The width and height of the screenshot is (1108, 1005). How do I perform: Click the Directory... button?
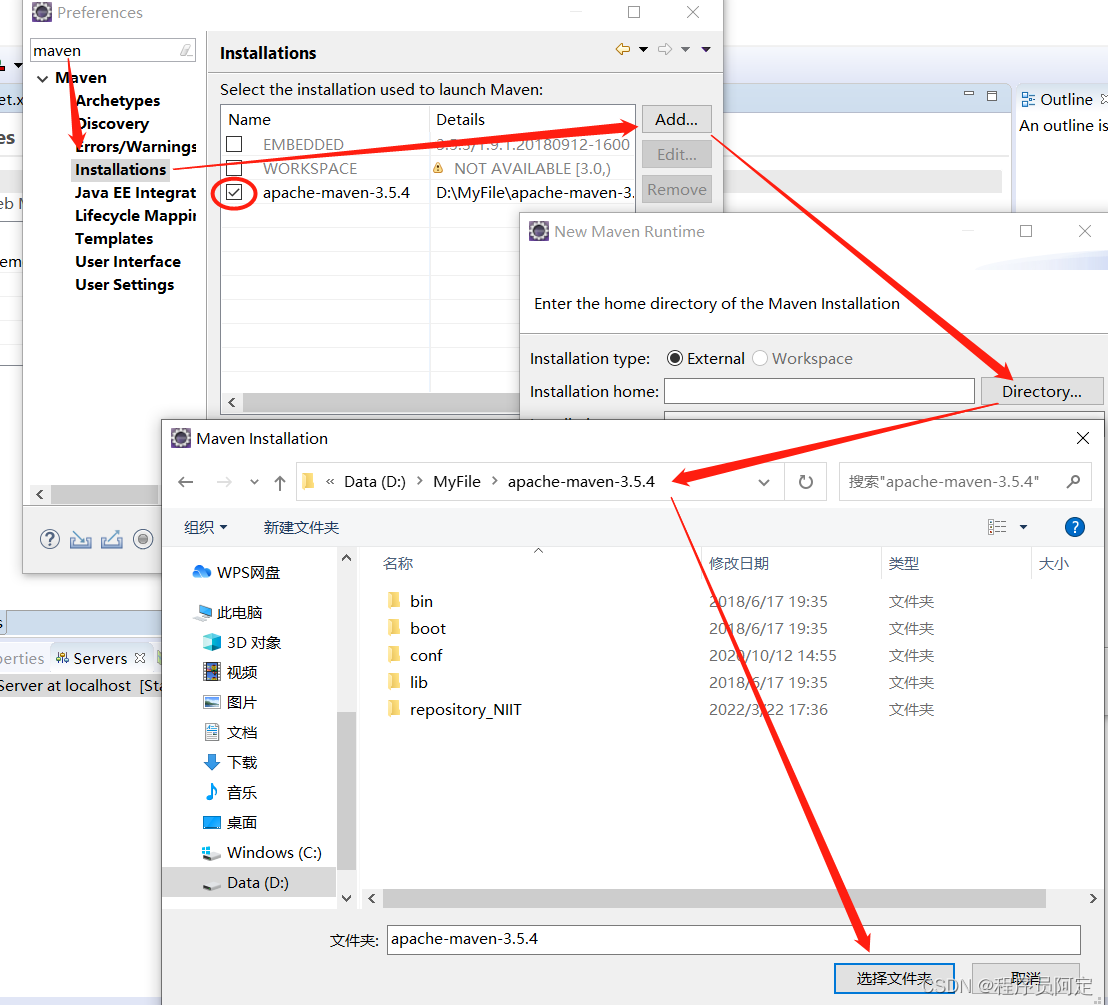[x=1042, y=391]
